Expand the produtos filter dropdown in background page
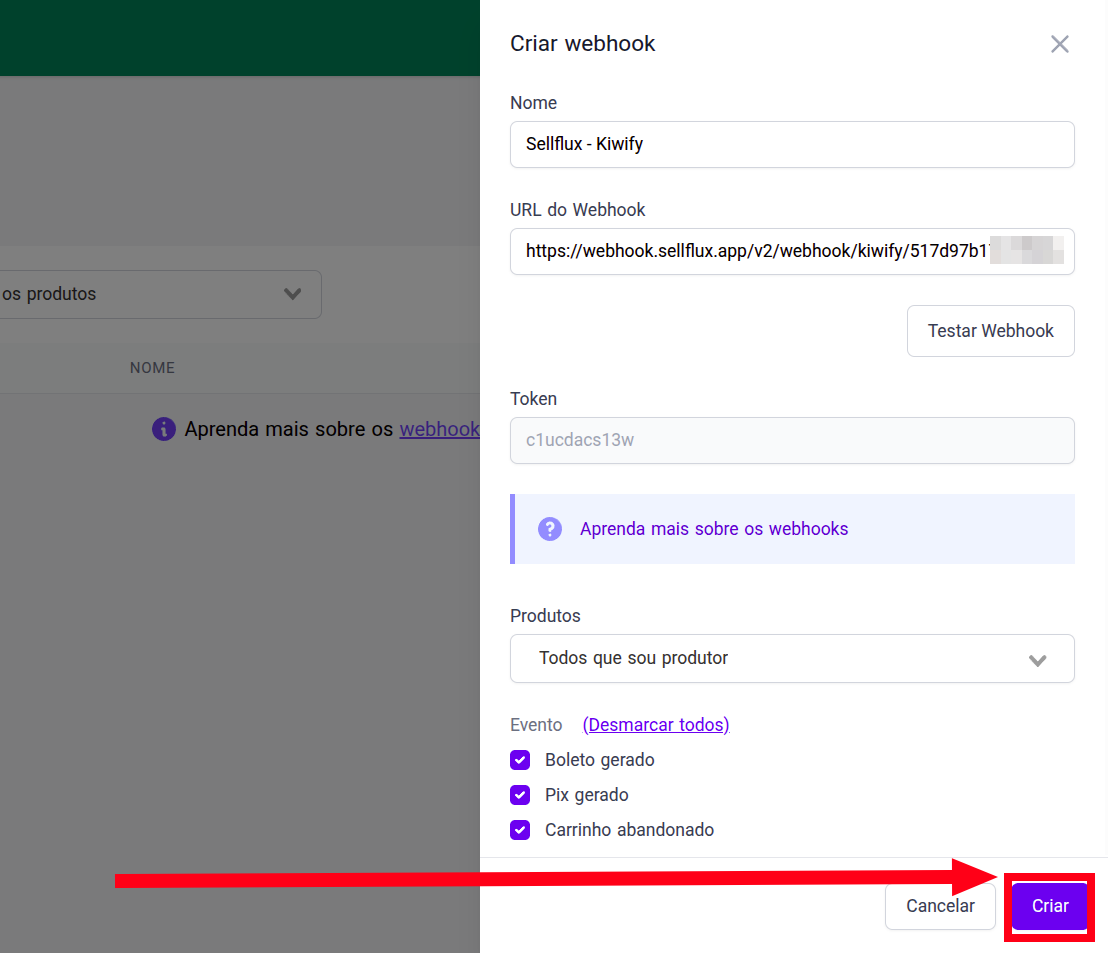 point(160,294)
